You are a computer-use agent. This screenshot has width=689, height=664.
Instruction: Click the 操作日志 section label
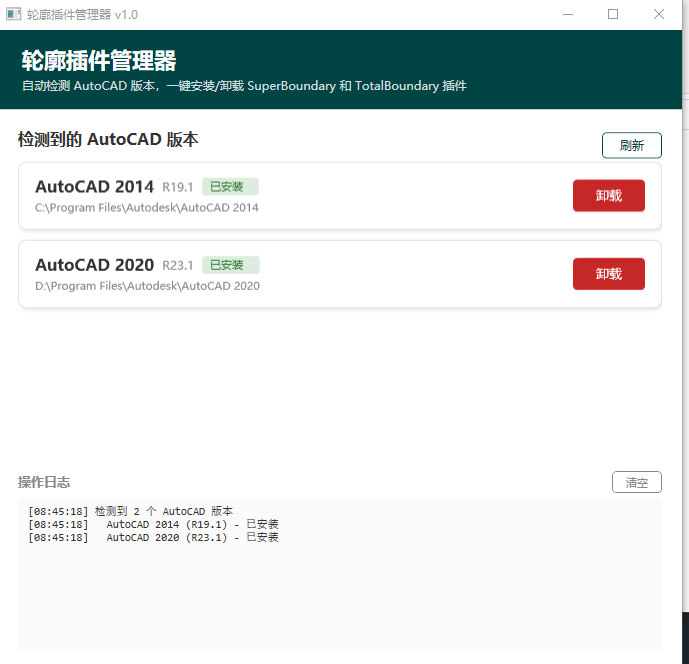tap(44, 482)
